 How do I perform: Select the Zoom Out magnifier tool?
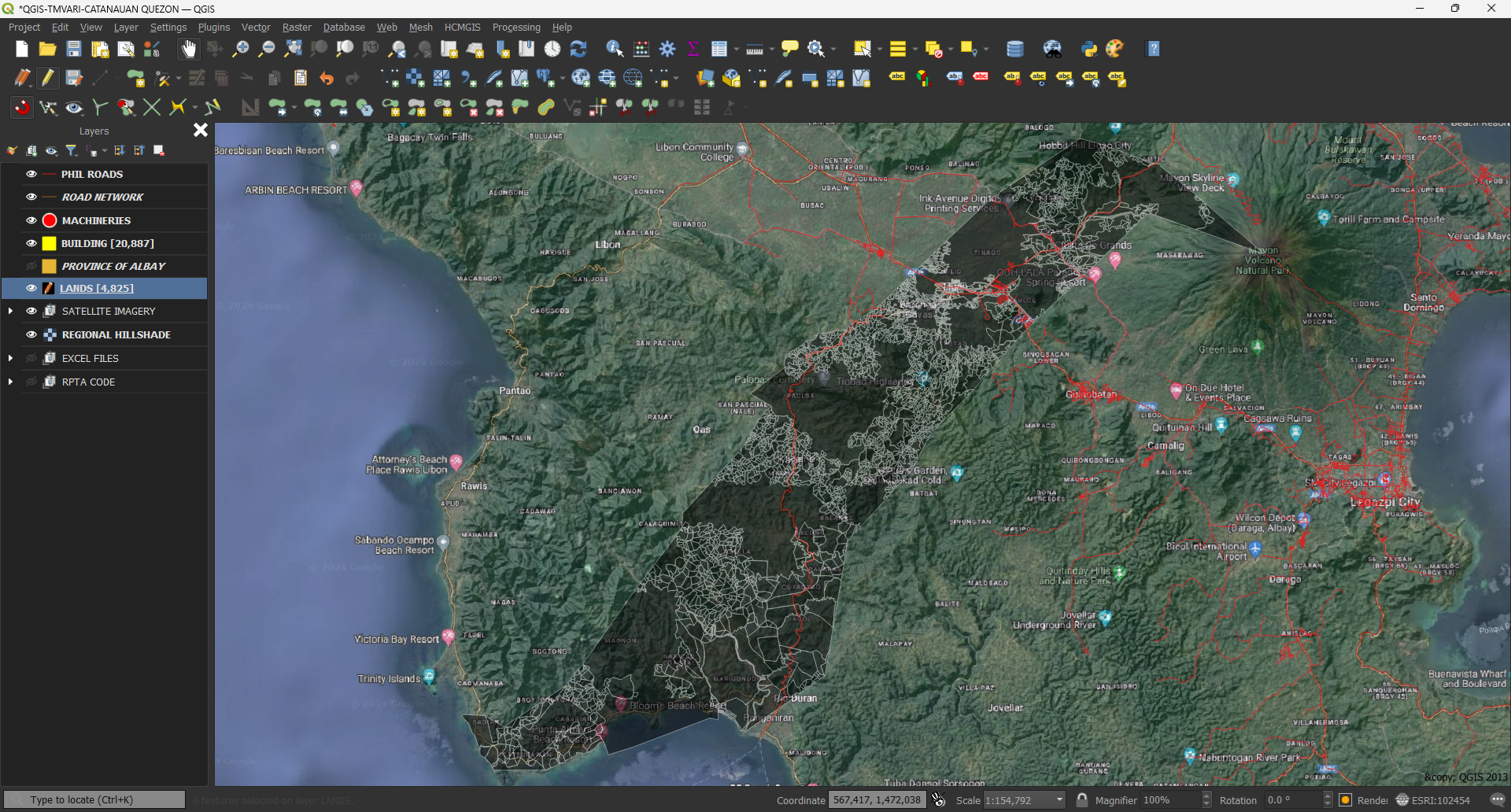pyautogui.click(x=267, y=49)
